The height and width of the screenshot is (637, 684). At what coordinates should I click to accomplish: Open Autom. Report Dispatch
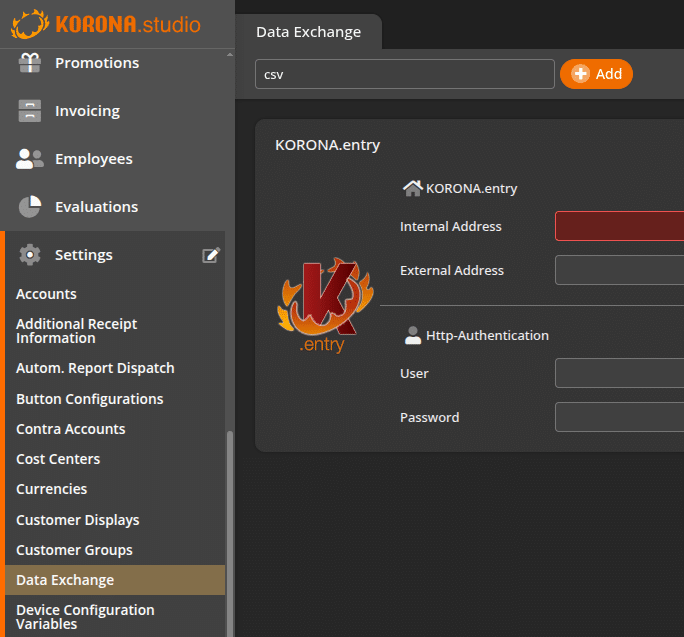coord(95,368)
